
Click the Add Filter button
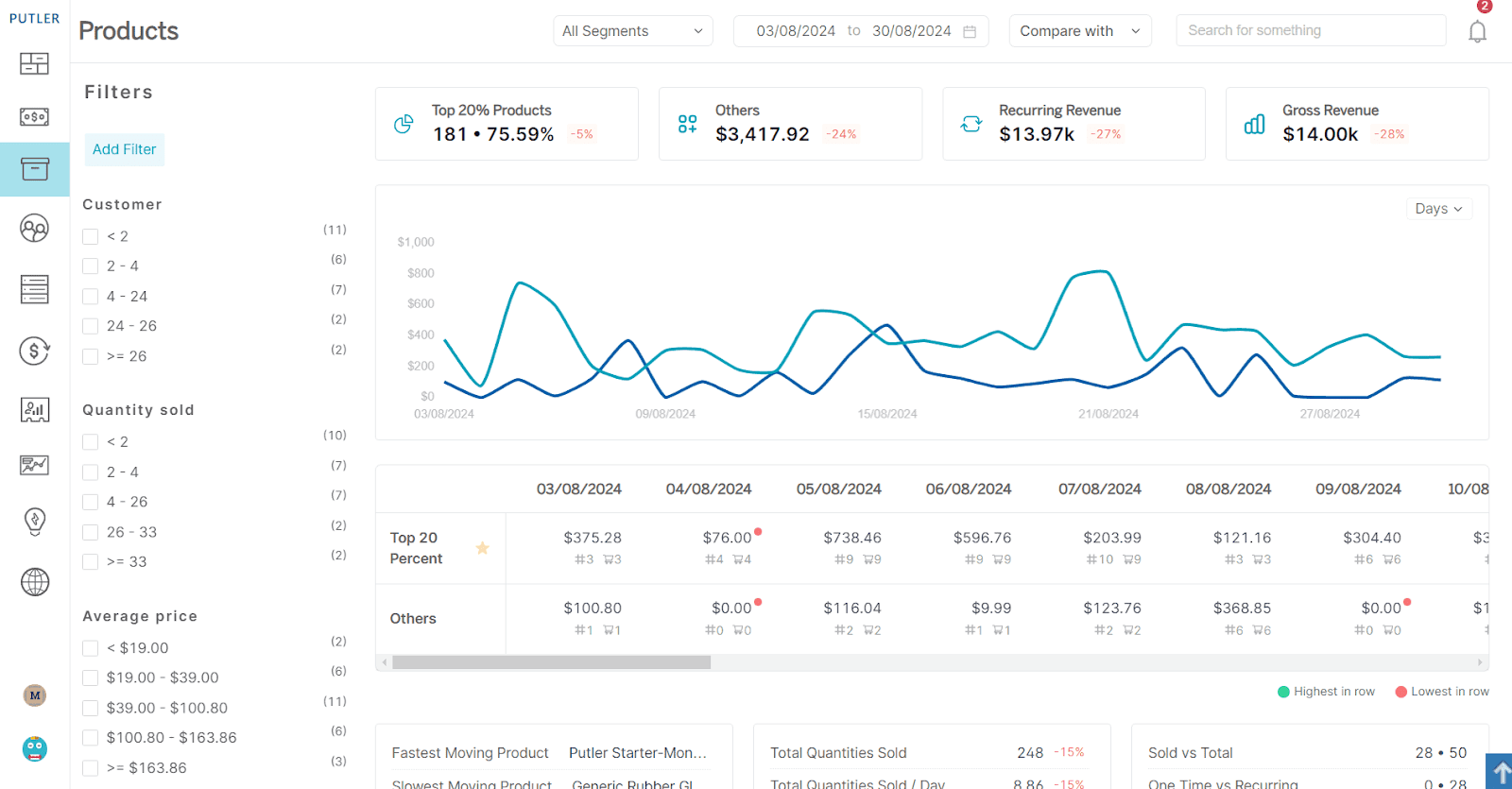(124, 149)
